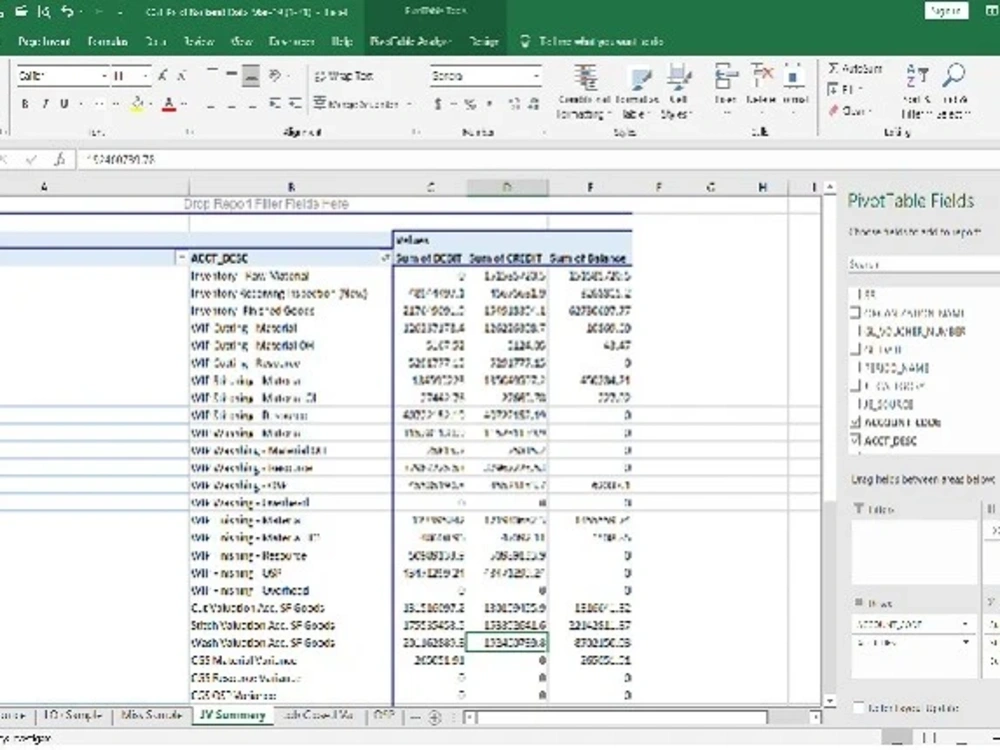This screenshot has height=750, width=1000.
Task: Click Increase Font Size icon
Action: pyautogui.click(x=163, y=76)
